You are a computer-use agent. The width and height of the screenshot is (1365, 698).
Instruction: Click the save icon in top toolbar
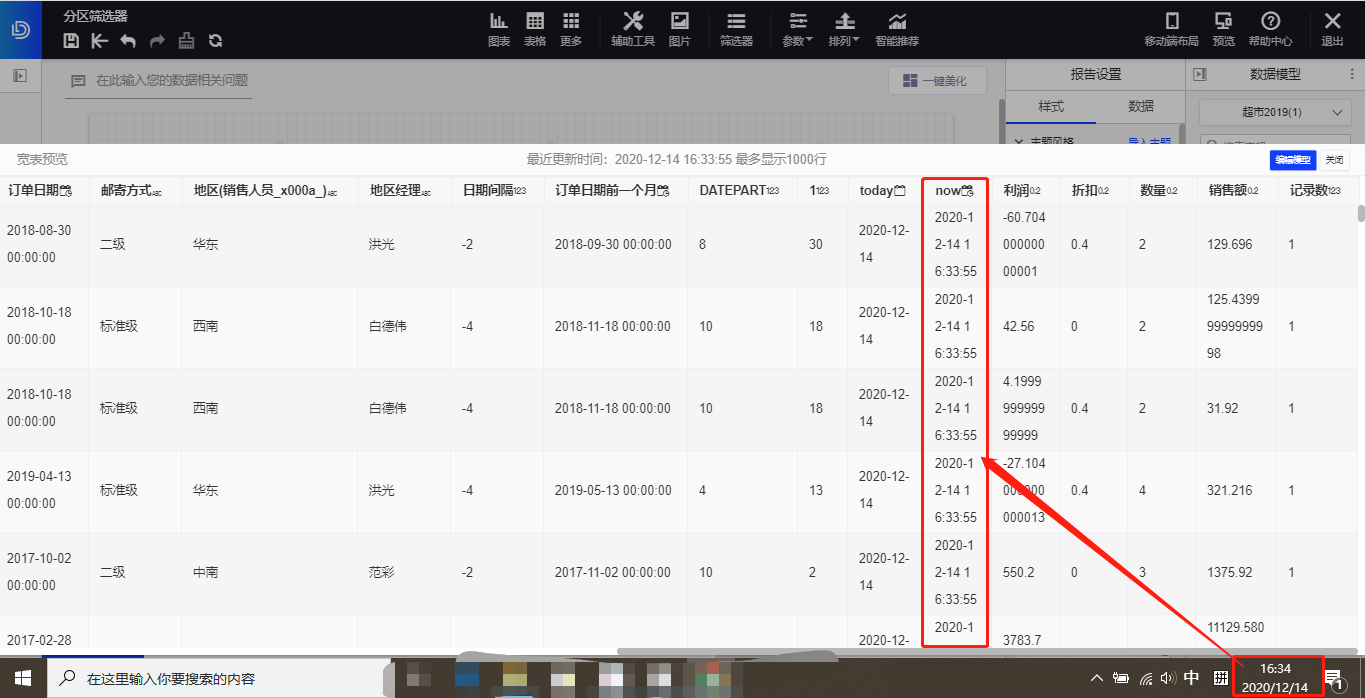71,41
